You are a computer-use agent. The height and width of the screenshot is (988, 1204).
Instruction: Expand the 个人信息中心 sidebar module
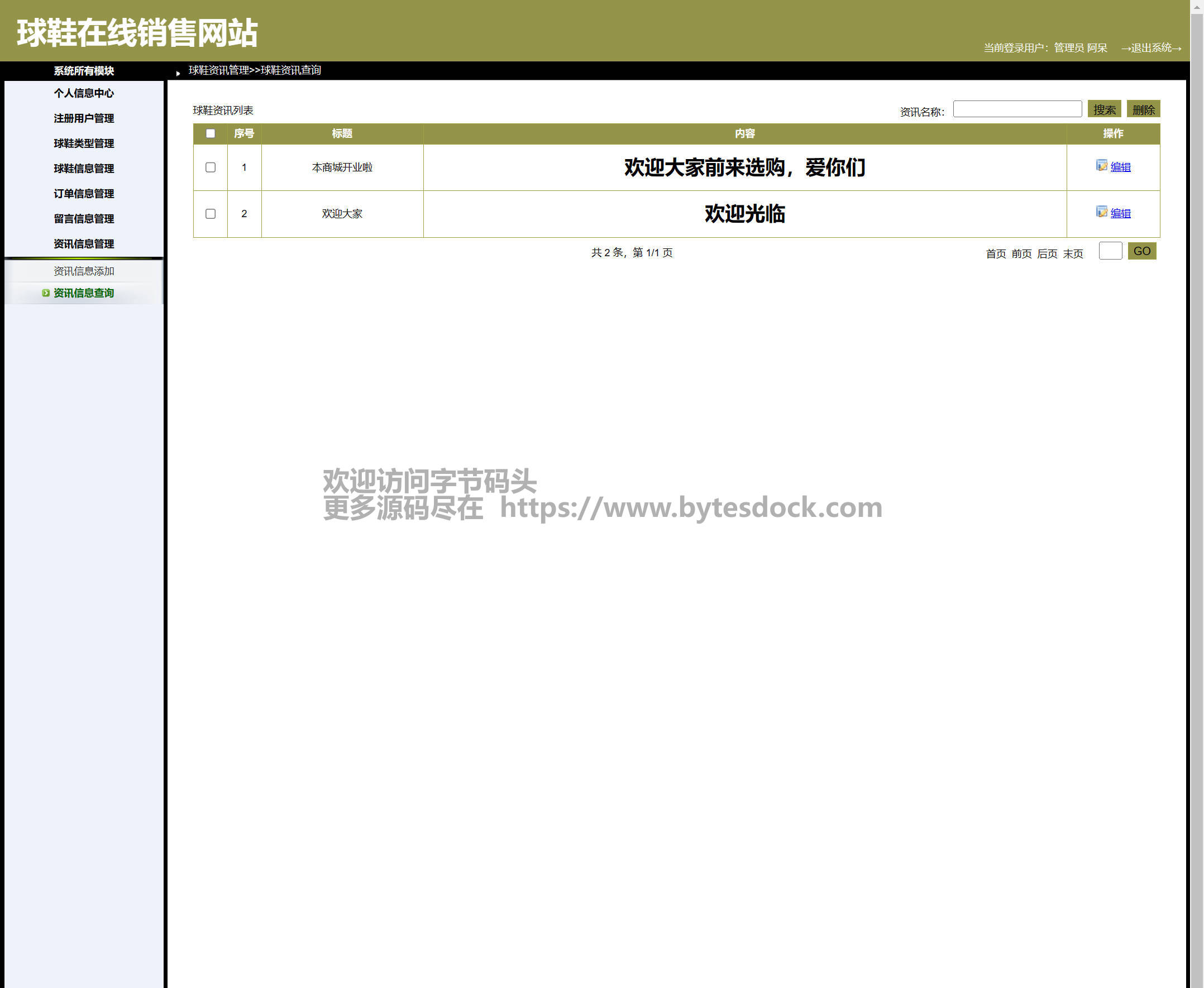[84, 93]
